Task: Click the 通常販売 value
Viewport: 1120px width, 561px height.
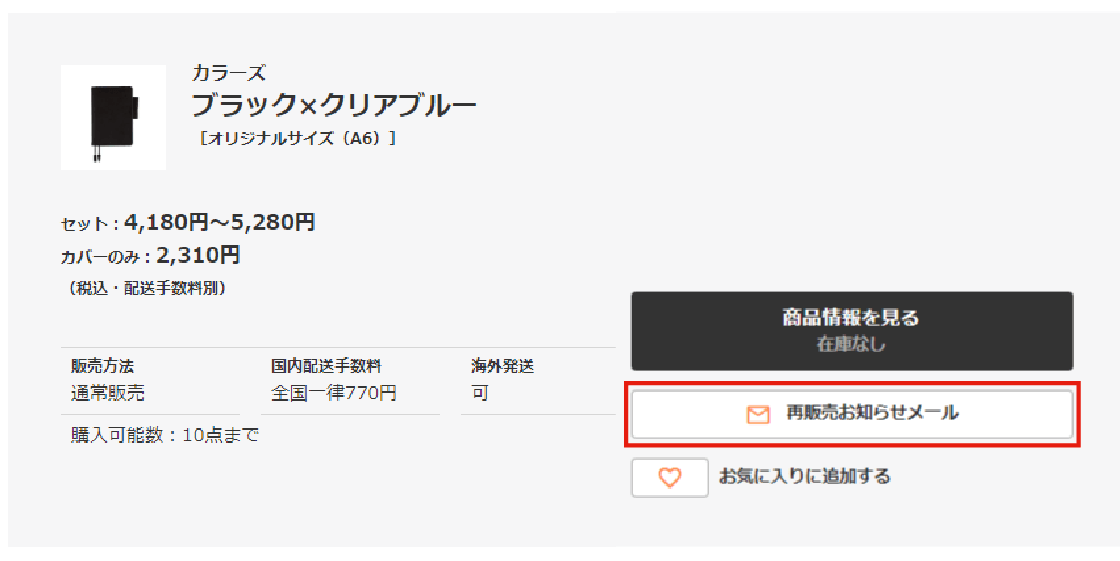Action: (x=107, y=393)
